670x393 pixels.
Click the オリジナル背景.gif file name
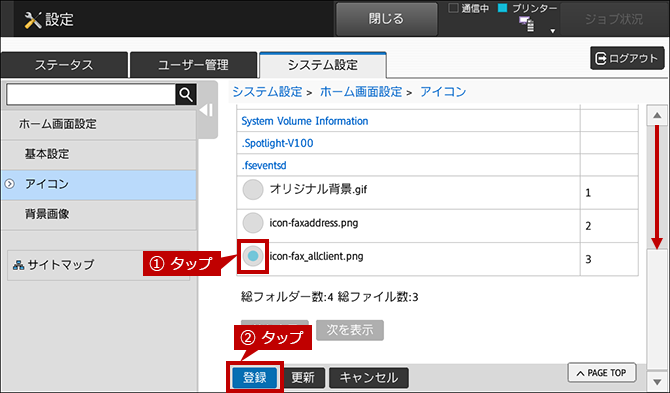coord(318,189)
